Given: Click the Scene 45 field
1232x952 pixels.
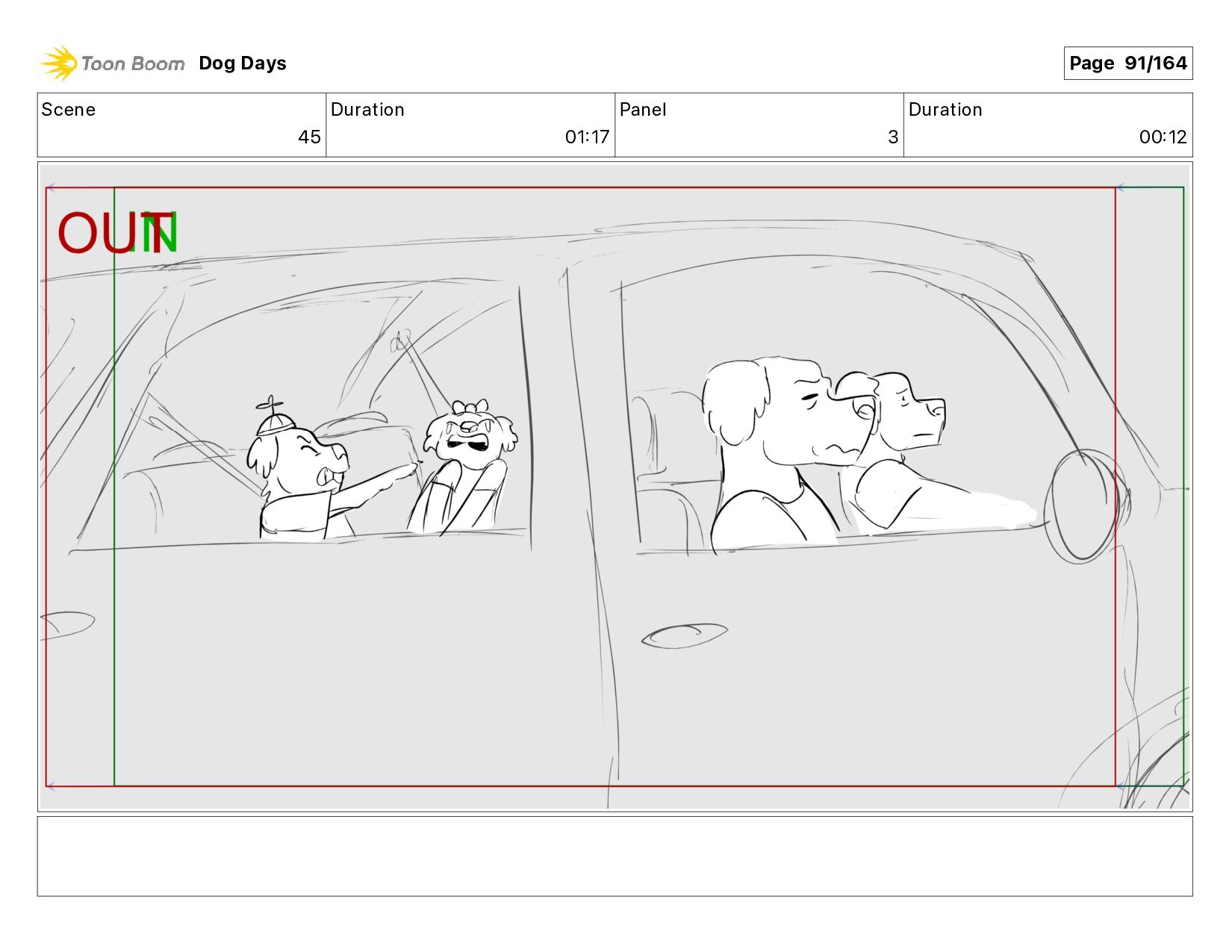Looking at the screenshot, I should (181, 125).
